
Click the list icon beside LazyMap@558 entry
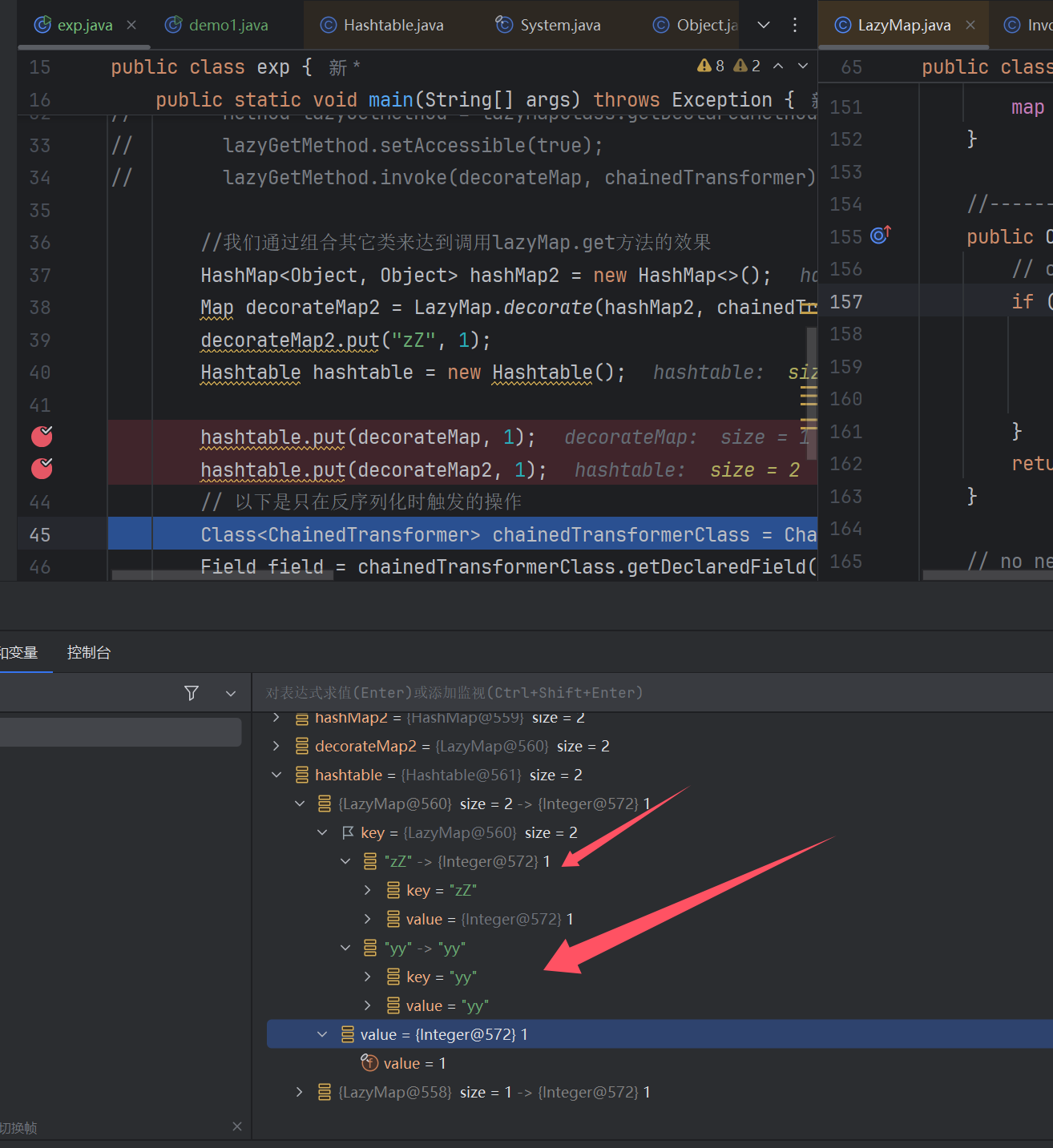pos(325,1092)
